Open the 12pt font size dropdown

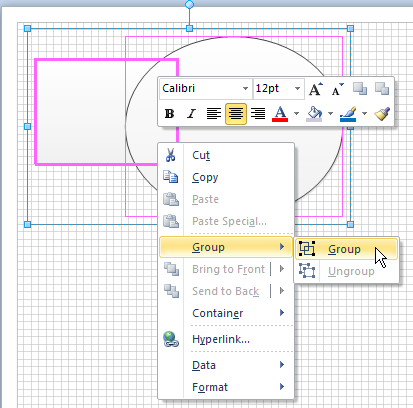(x=297, y=89)
